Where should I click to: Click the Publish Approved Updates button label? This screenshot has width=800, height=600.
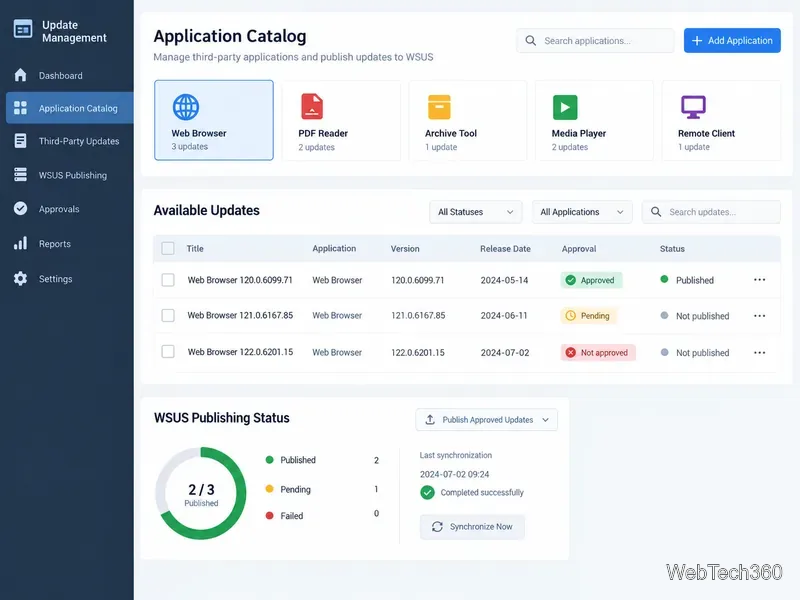tap(488, 419)
